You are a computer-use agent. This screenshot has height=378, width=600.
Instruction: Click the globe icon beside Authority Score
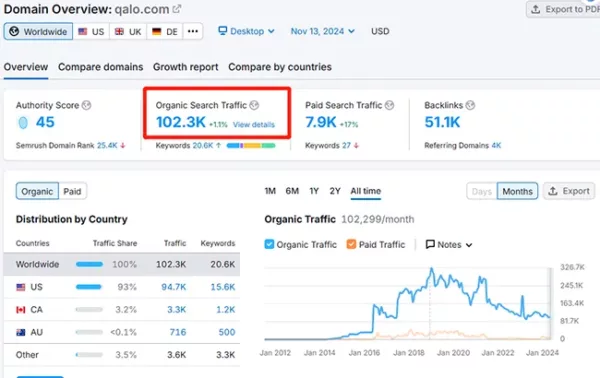pyautogui.click(x=86, y=105)
